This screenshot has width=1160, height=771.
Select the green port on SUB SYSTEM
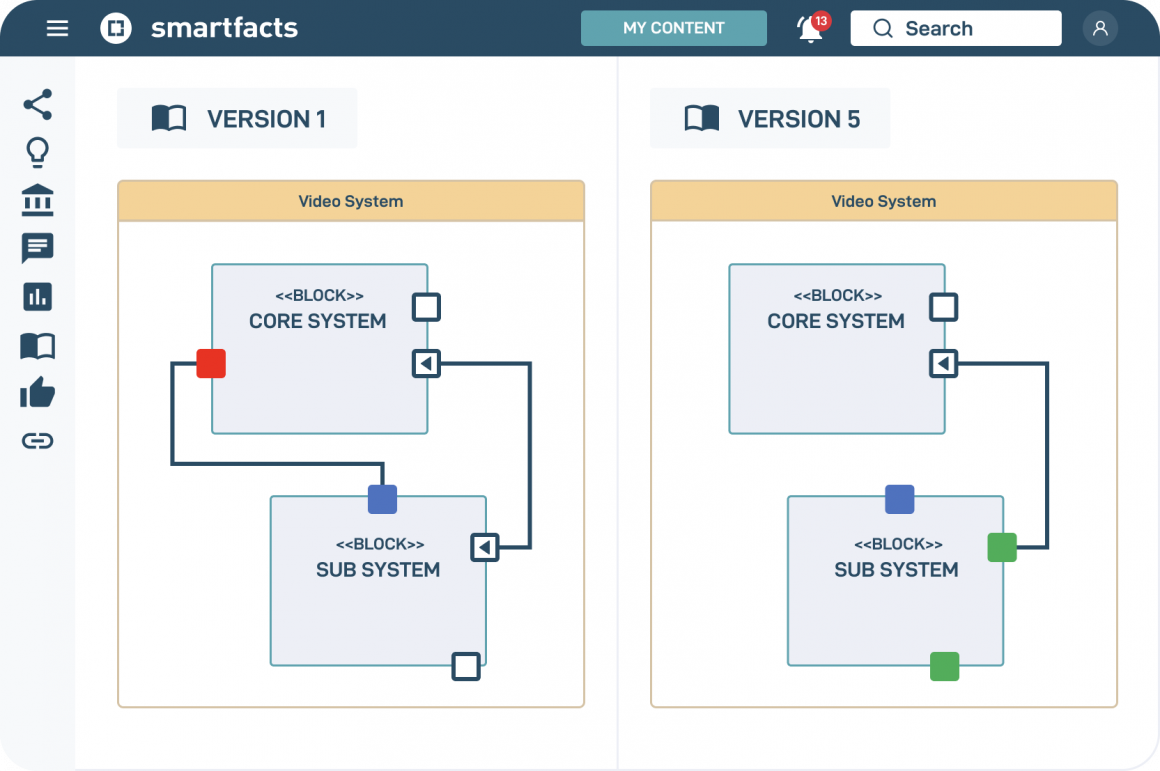point(1002,547)
